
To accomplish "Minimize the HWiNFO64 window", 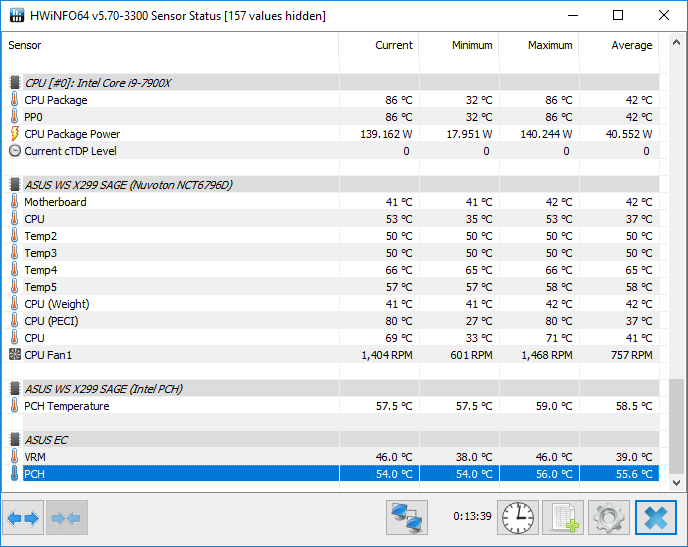I will pos(573,15).
